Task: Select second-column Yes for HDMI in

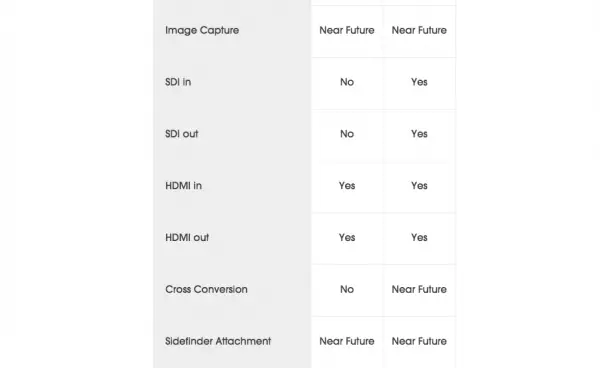Action: click(x=419, y=186)
